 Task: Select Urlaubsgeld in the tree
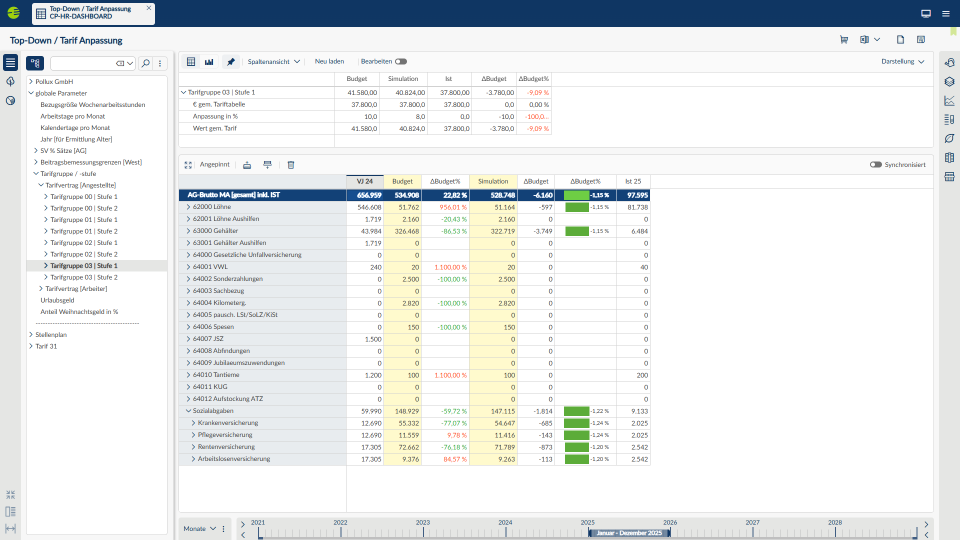tap(57, 300)
